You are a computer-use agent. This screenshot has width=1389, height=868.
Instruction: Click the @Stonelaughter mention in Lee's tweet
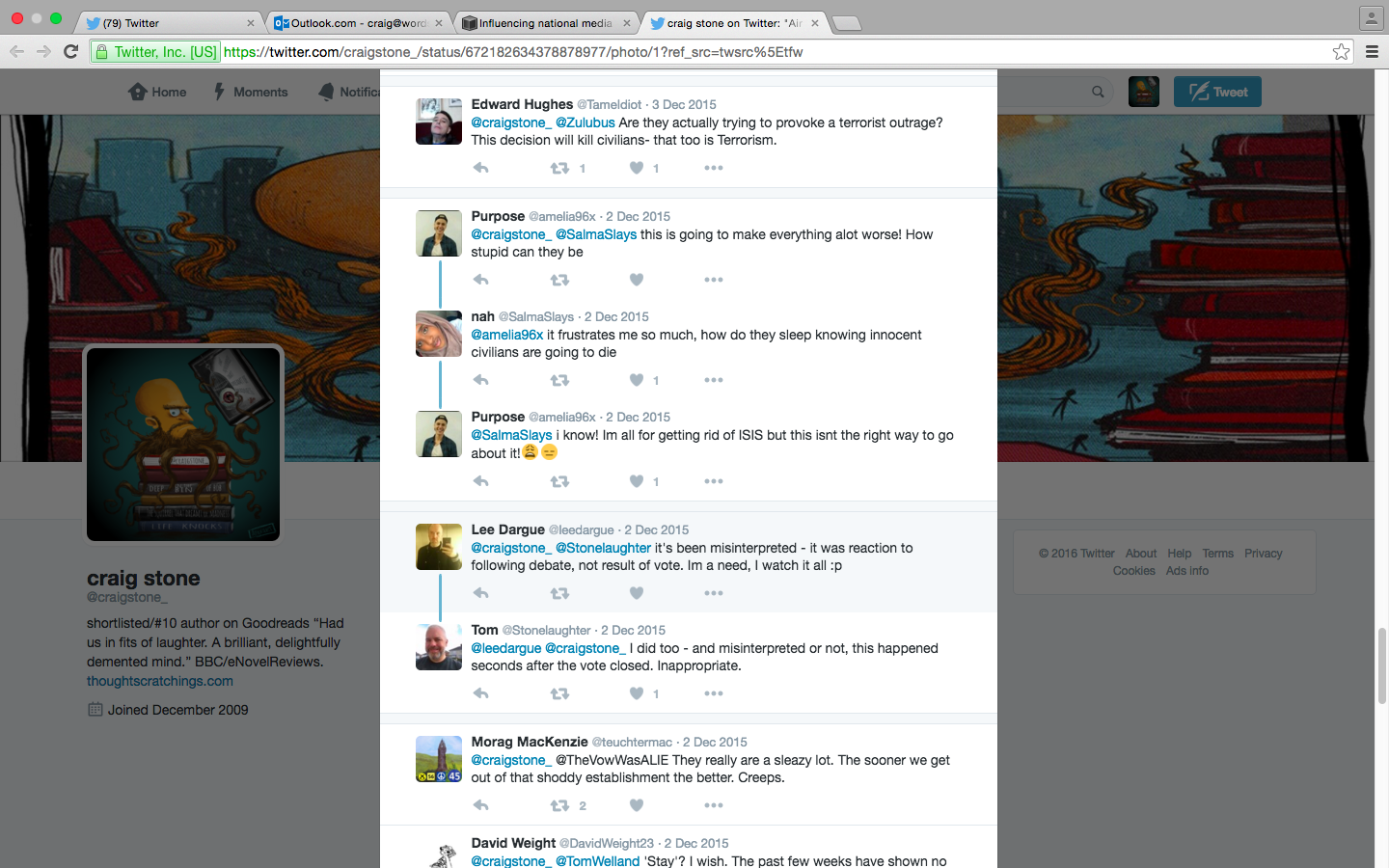tap(604, 548)
